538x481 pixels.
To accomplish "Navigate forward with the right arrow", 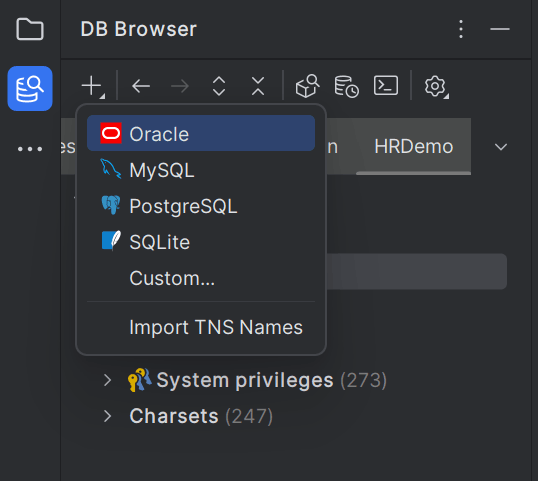I will [180, 86].
